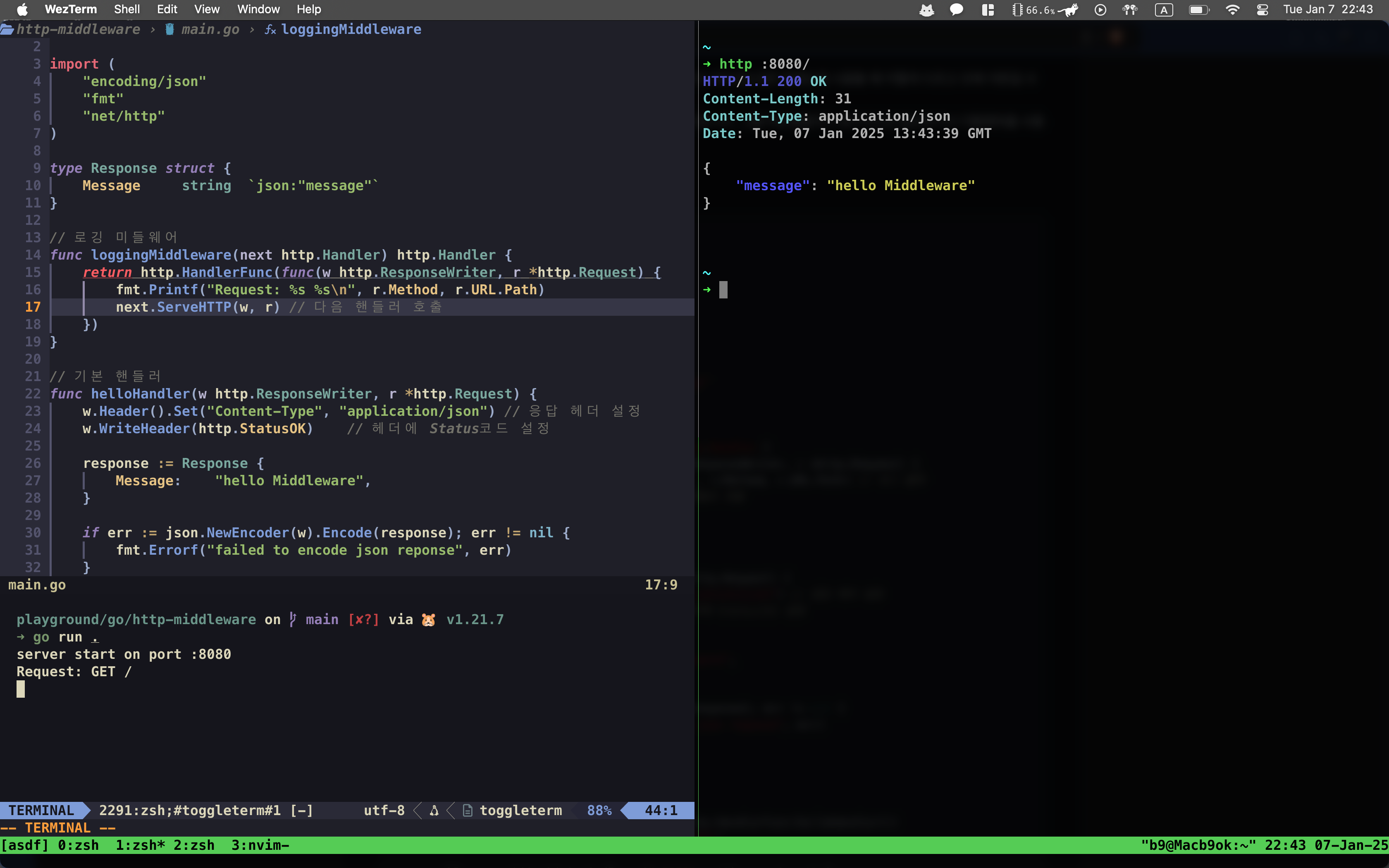
Task: Click the 17:9 cursor position indicator
Action: pyautogui.click(x=661, y=585)
